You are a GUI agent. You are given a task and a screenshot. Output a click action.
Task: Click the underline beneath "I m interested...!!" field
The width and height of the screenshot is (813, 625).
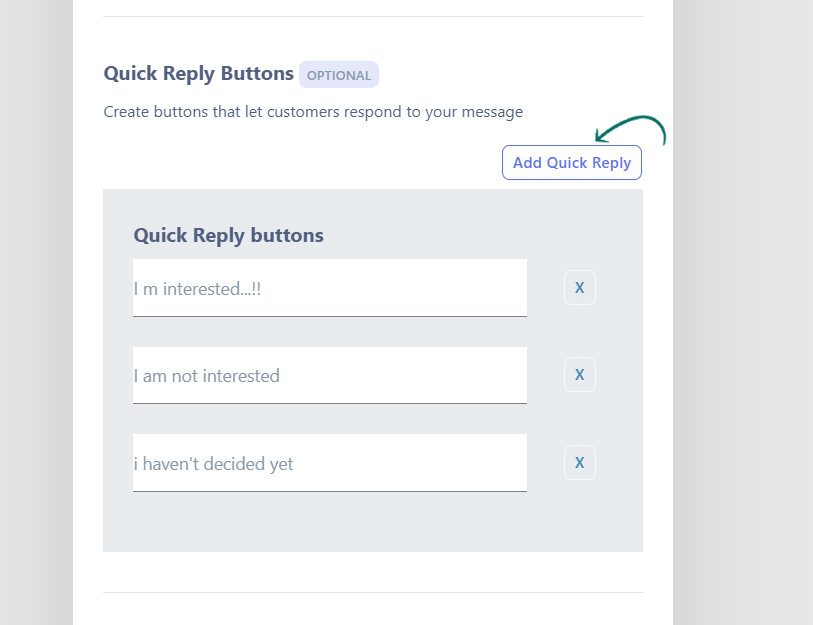point(329,316)
